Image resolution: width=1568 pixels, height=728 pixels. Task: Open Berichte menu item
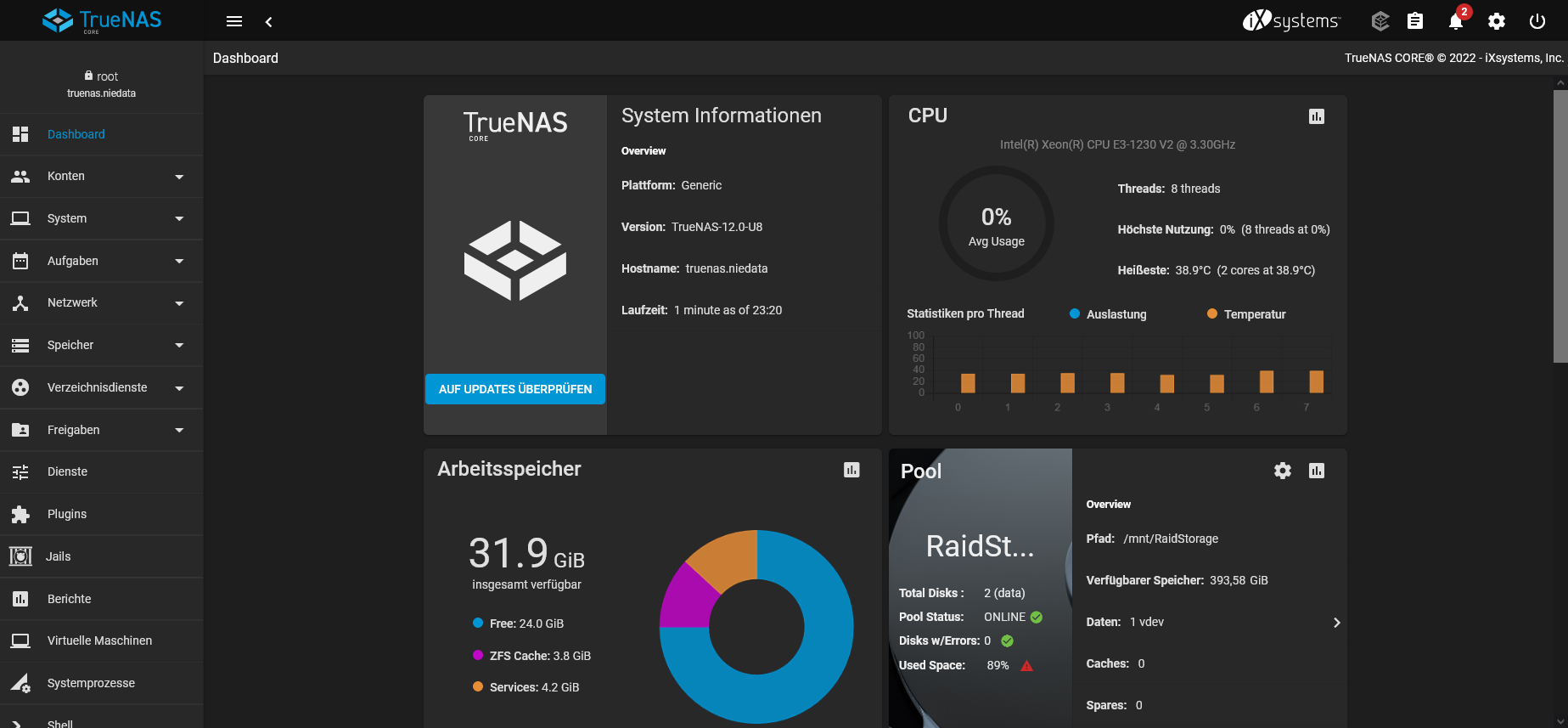[102, 599]
